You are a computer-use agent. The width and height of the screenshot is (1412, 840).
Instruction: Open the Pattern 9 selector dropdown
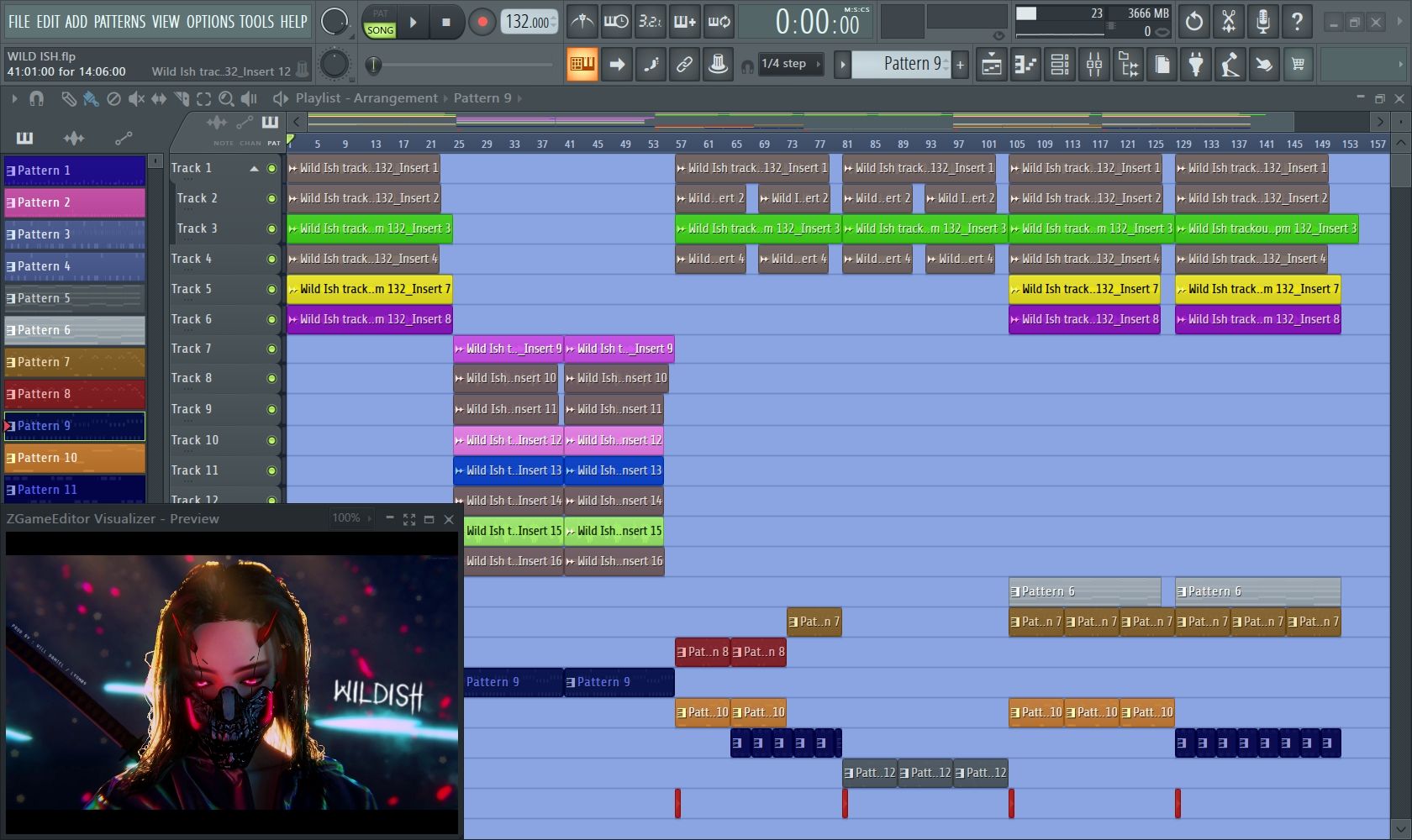click(x=902, y=64)
